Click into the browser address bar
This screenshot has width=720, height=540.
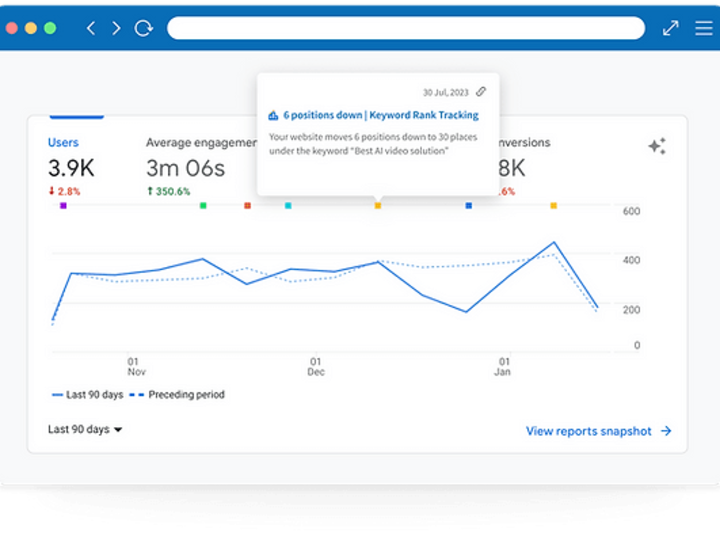(x=406, y=28)
